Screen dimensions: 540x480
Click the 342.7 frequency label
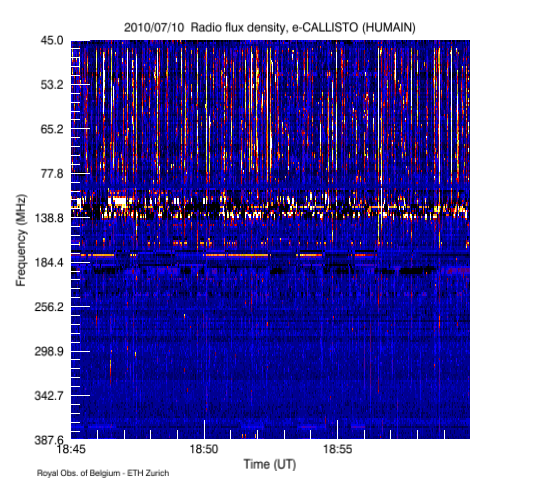click(x=49, y=396)
